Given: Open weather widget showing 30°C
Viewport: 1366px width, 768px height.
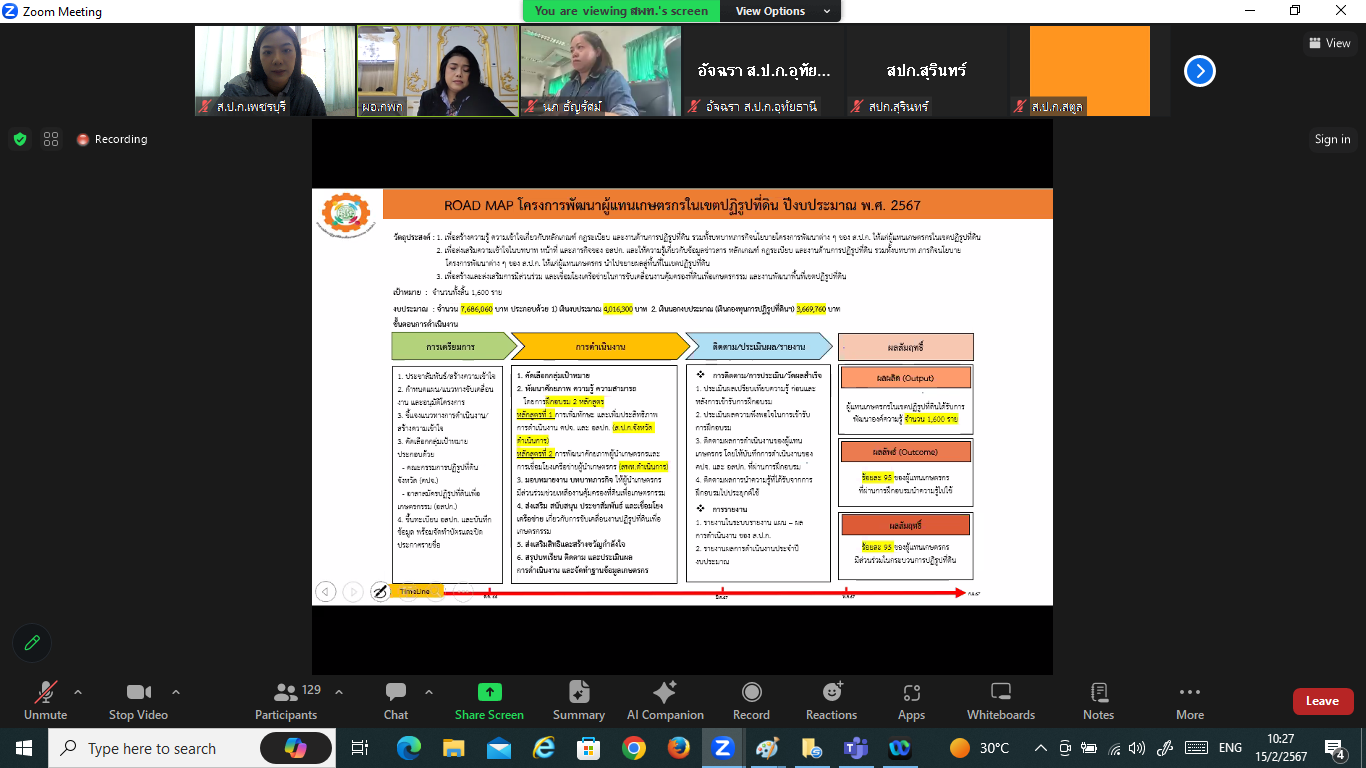Looking at the screenshot, I should (980, 748).
